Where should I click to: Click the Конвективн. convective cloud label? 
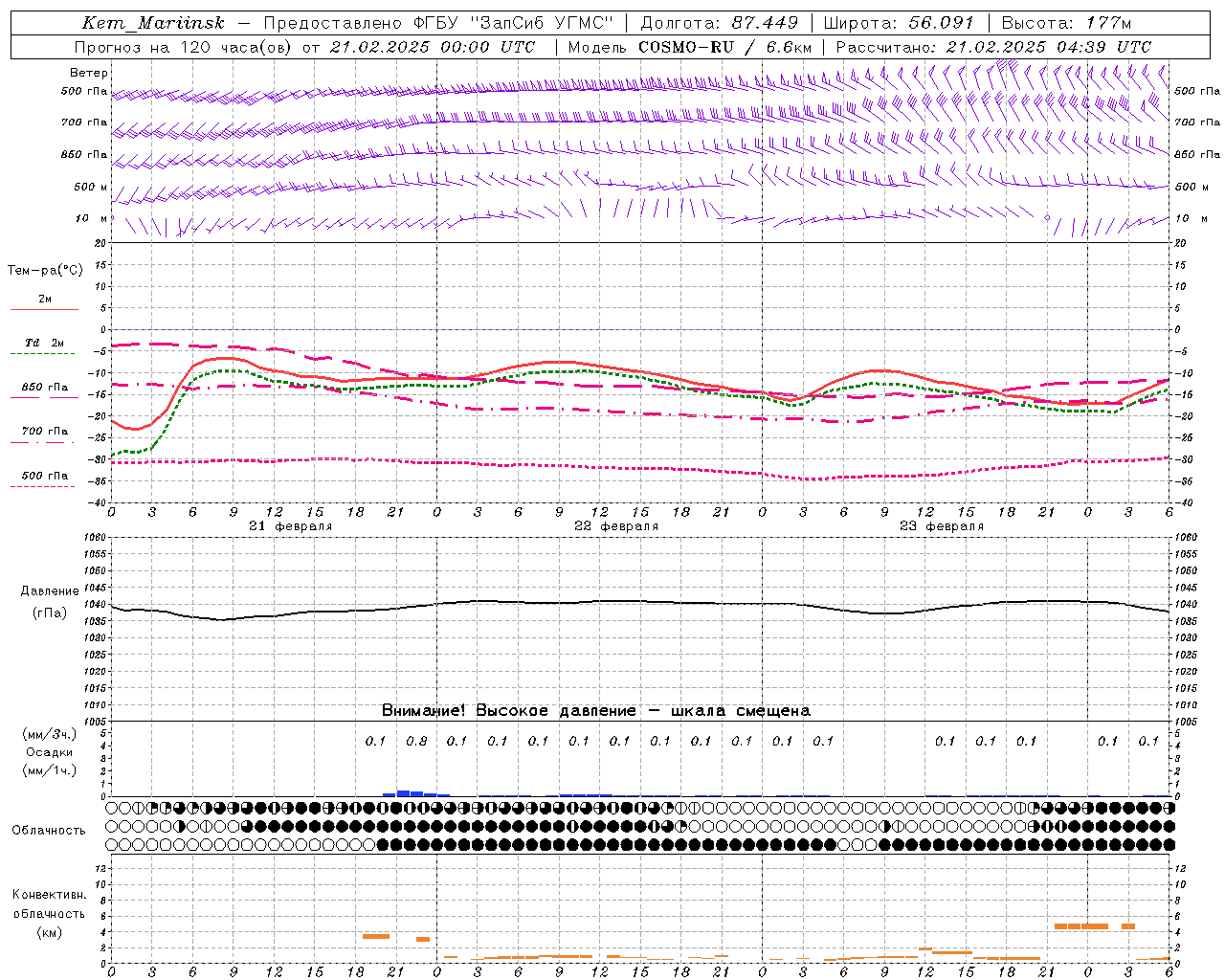(49, 895)
